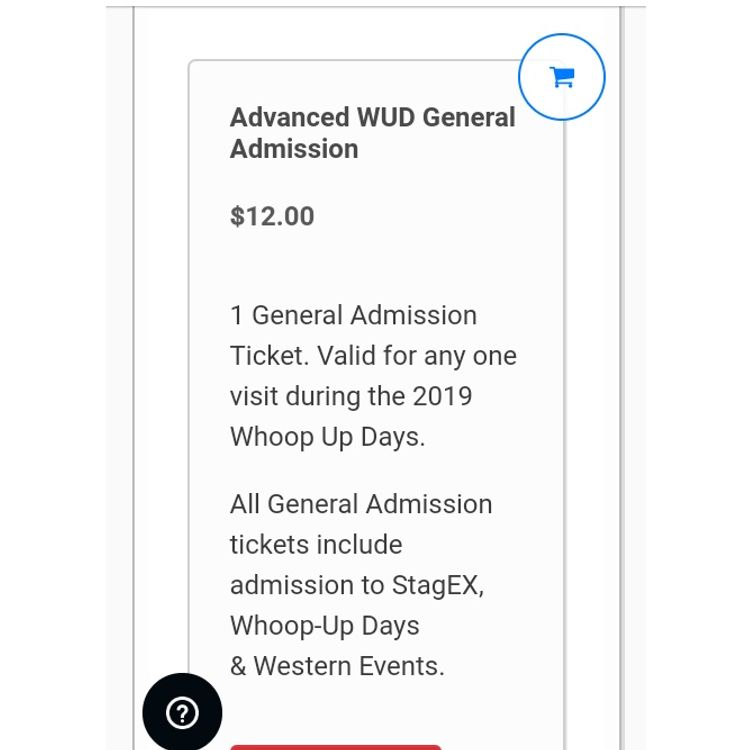Click the "& Western Events." line
Screen dimensions: 750x750
[x=337, y=666]
